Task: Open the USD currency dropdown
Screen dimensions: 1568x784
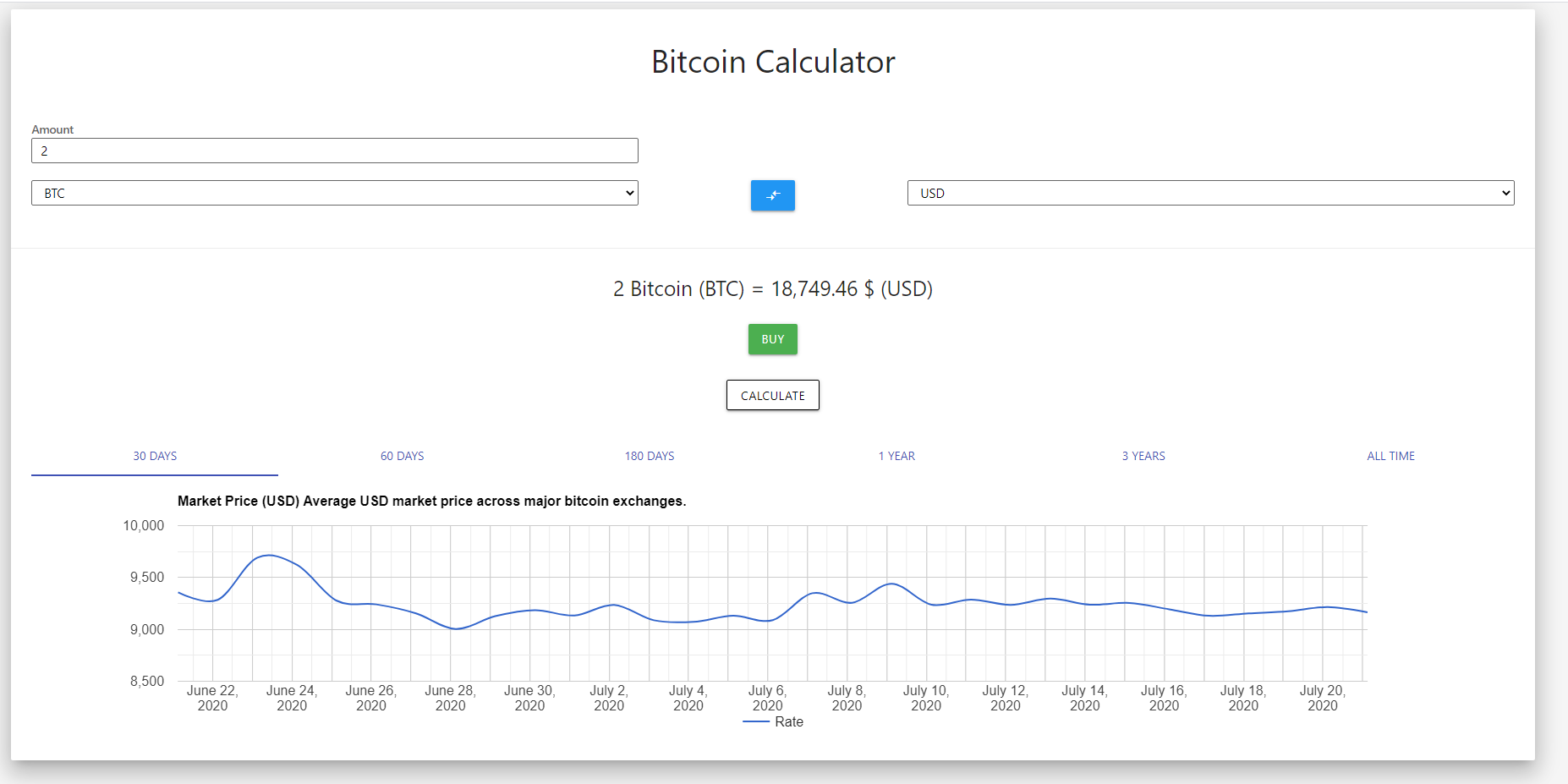Action: click(1209, 193)
